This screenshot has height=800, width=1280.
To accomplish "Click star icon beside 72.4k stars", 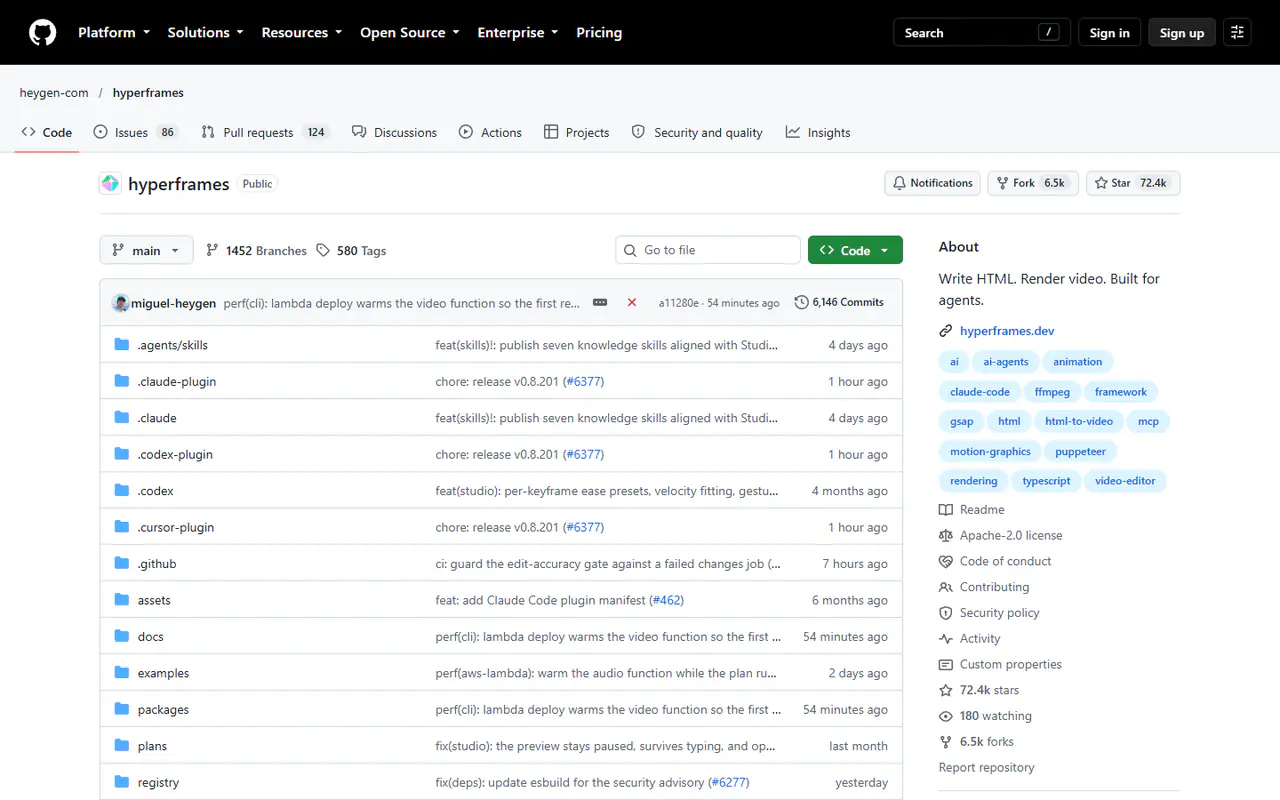I will pos(946,690).
